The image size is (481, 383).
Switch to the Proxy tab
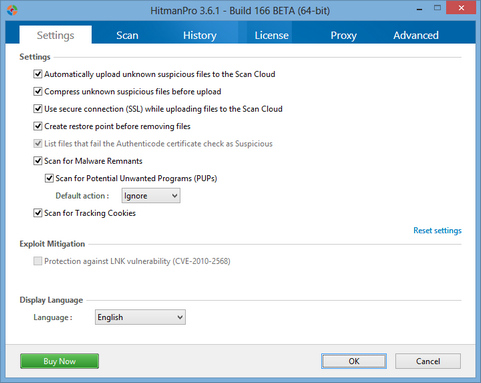(x=343, y=35)
